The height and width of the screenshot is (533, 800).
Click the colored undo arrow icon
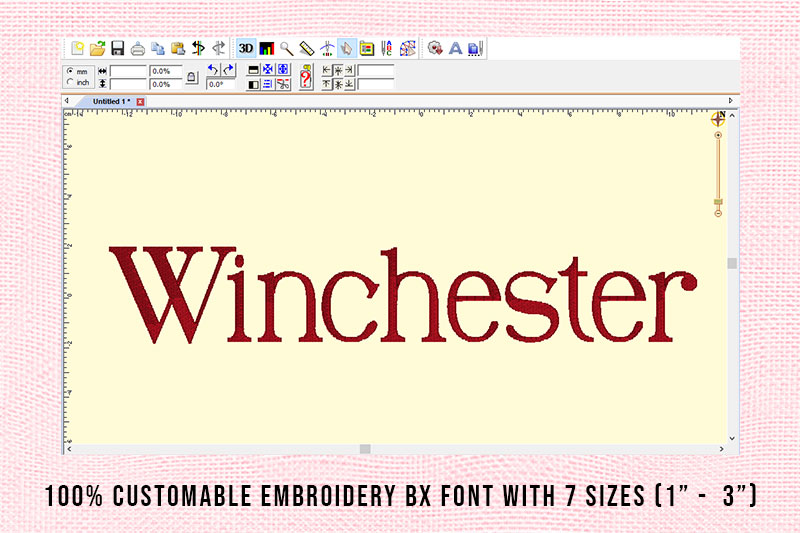[198, 48]
